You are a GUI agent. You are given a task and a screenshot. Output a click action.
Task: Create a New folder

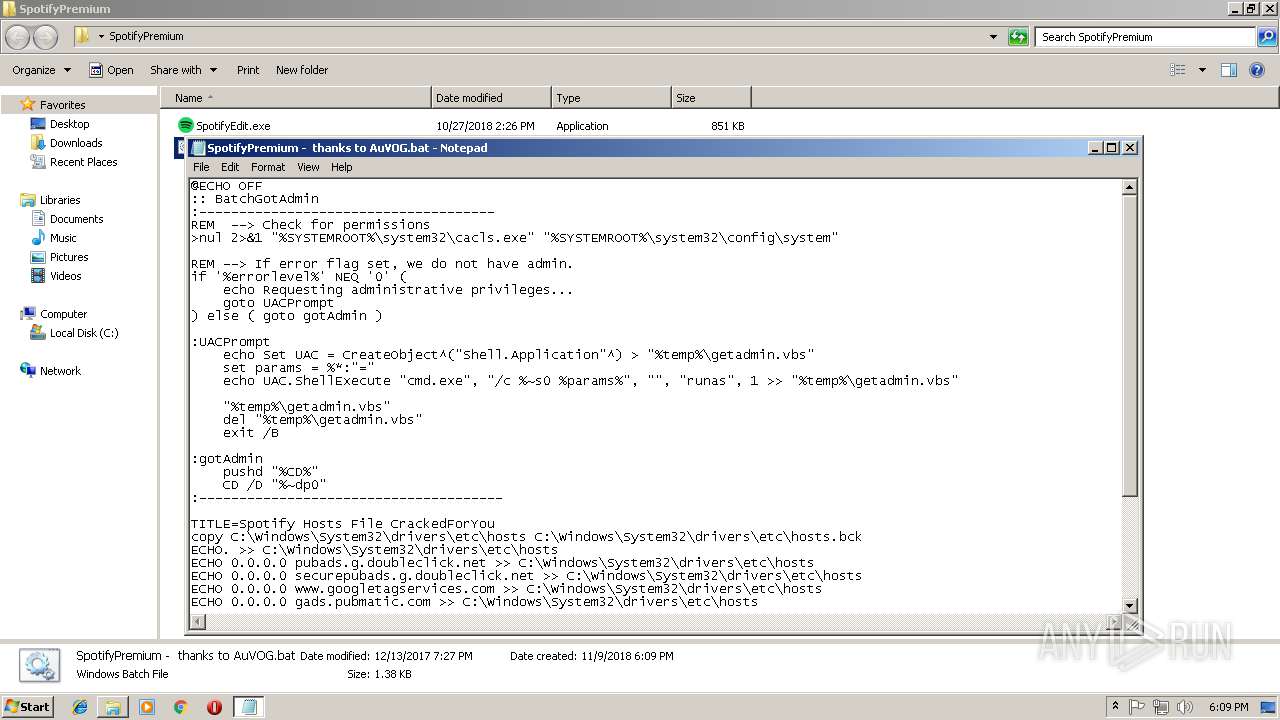[x=302, y=70]
